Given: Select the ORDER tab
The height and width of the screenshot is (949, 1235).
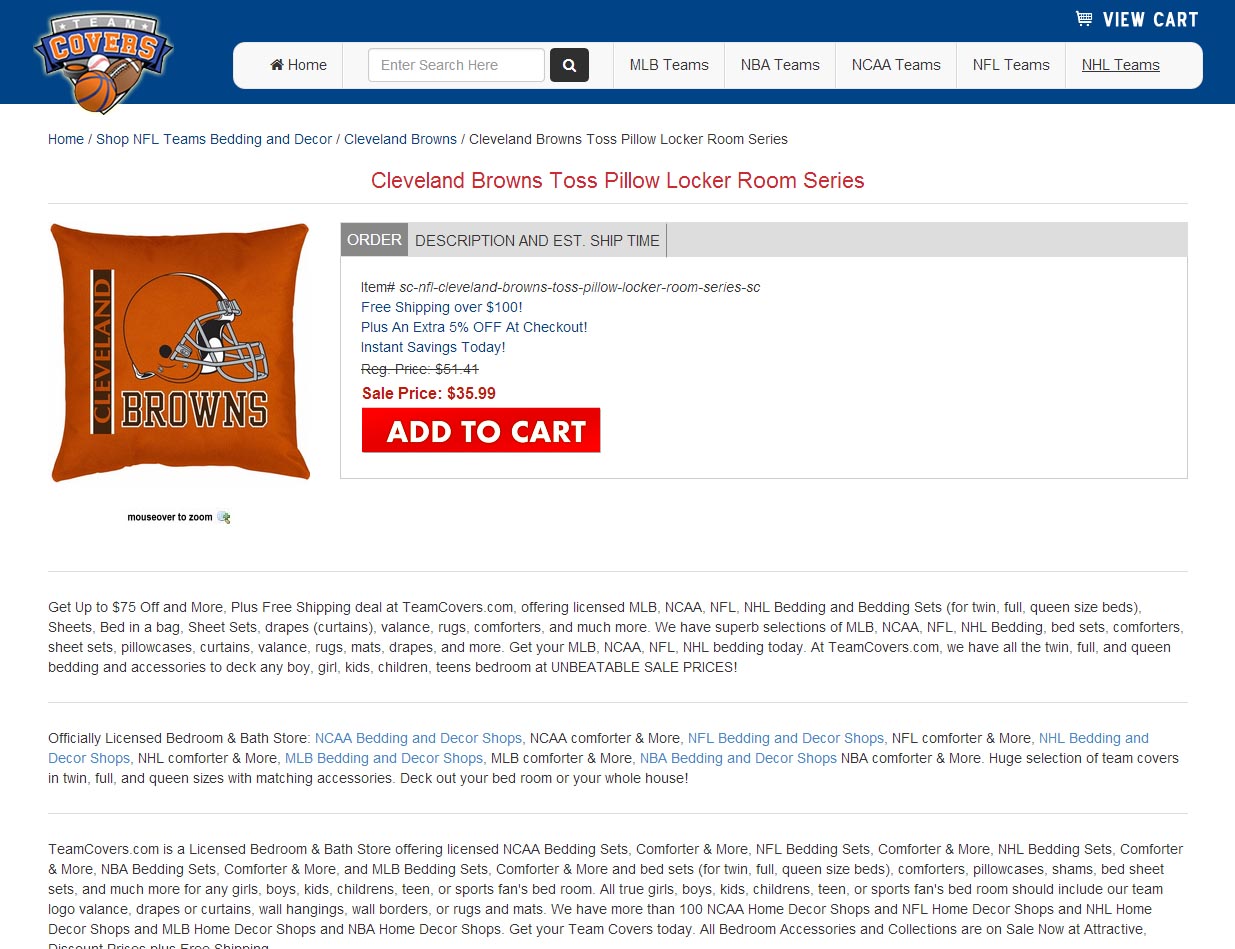Looking at the screenshot, I should pyautogui.click(x=374, y=240).
